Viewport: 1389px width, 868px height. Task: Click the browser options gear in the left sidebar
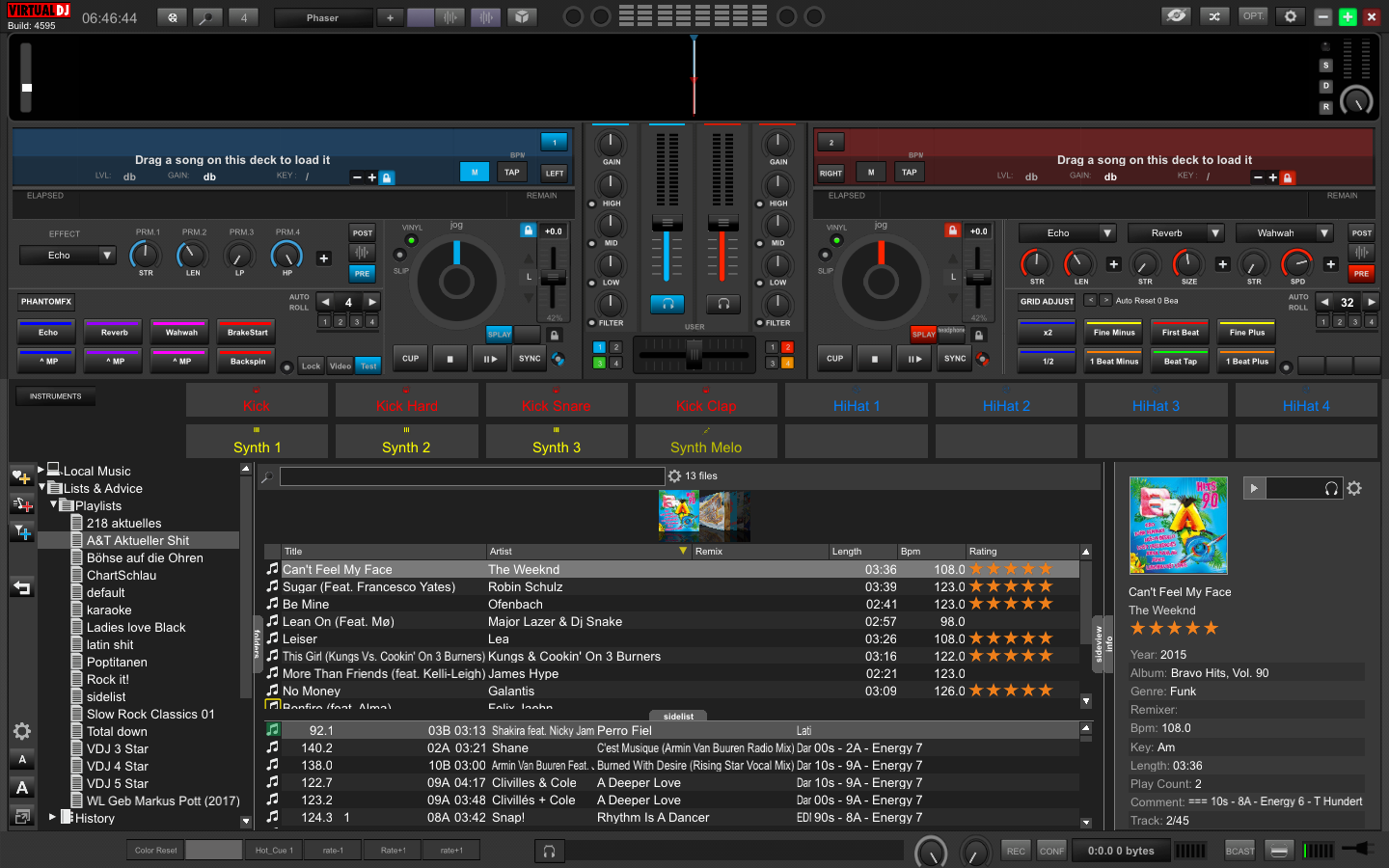pyautogui.click(x=21, y=731)
